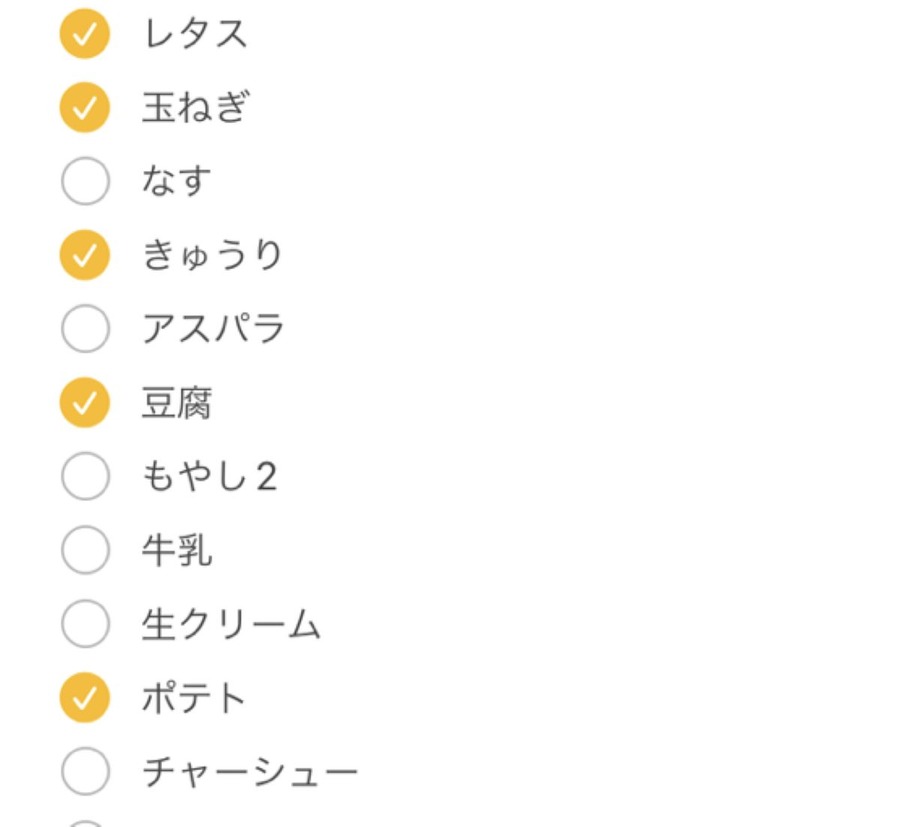Select the アスパラ label
900x827 pixels.
pos(214,329)
